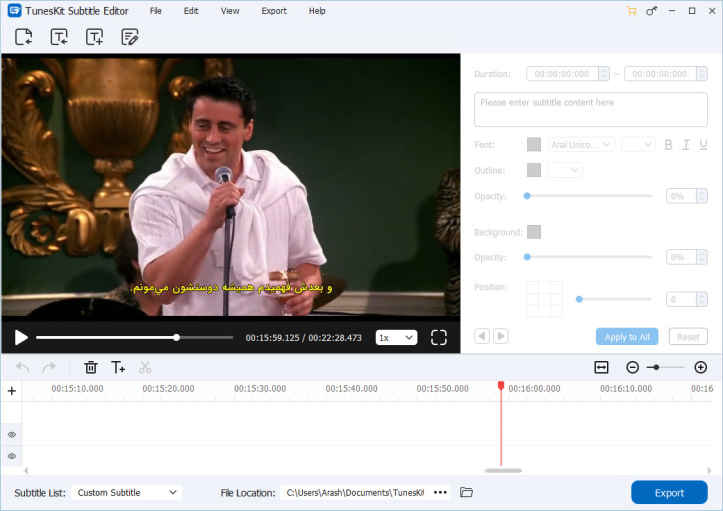Open the subtitle edit pencil icon
Image resolution: width=723 pixels, height=511 pixels.
click(x=129, y=37)
